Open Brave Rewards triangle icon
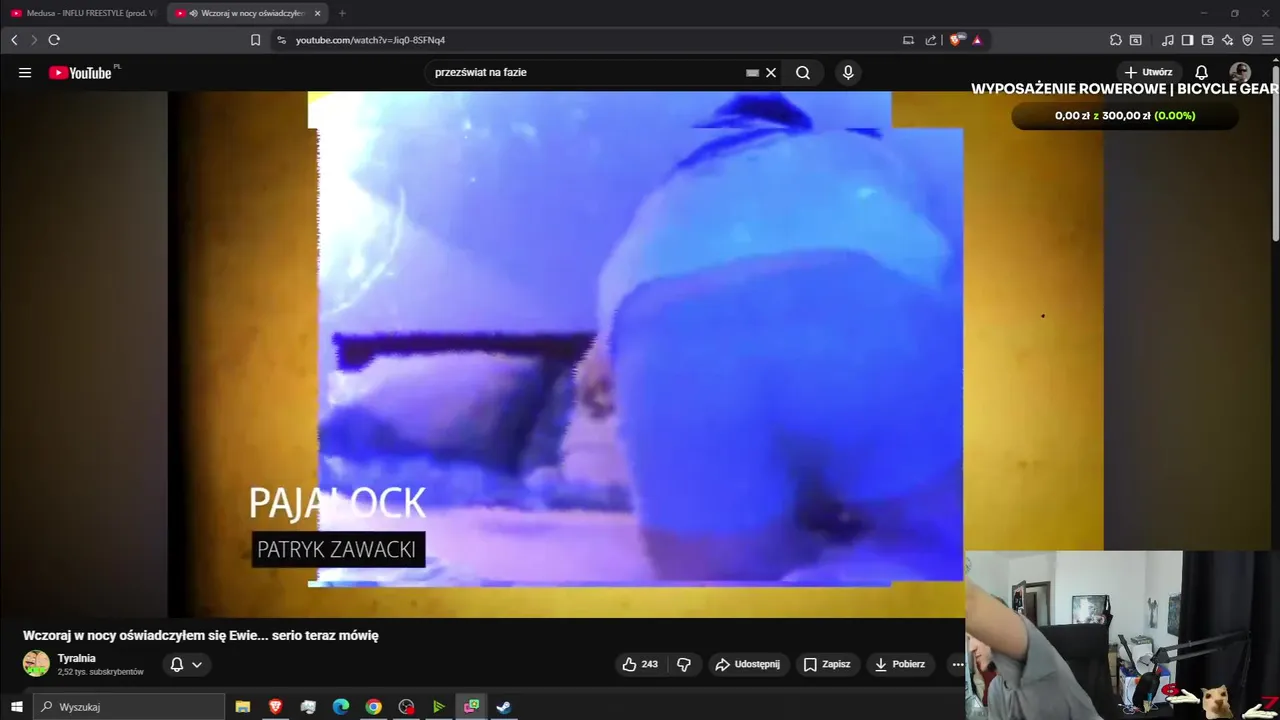1280x720 pixels. [x=977, y=40]
